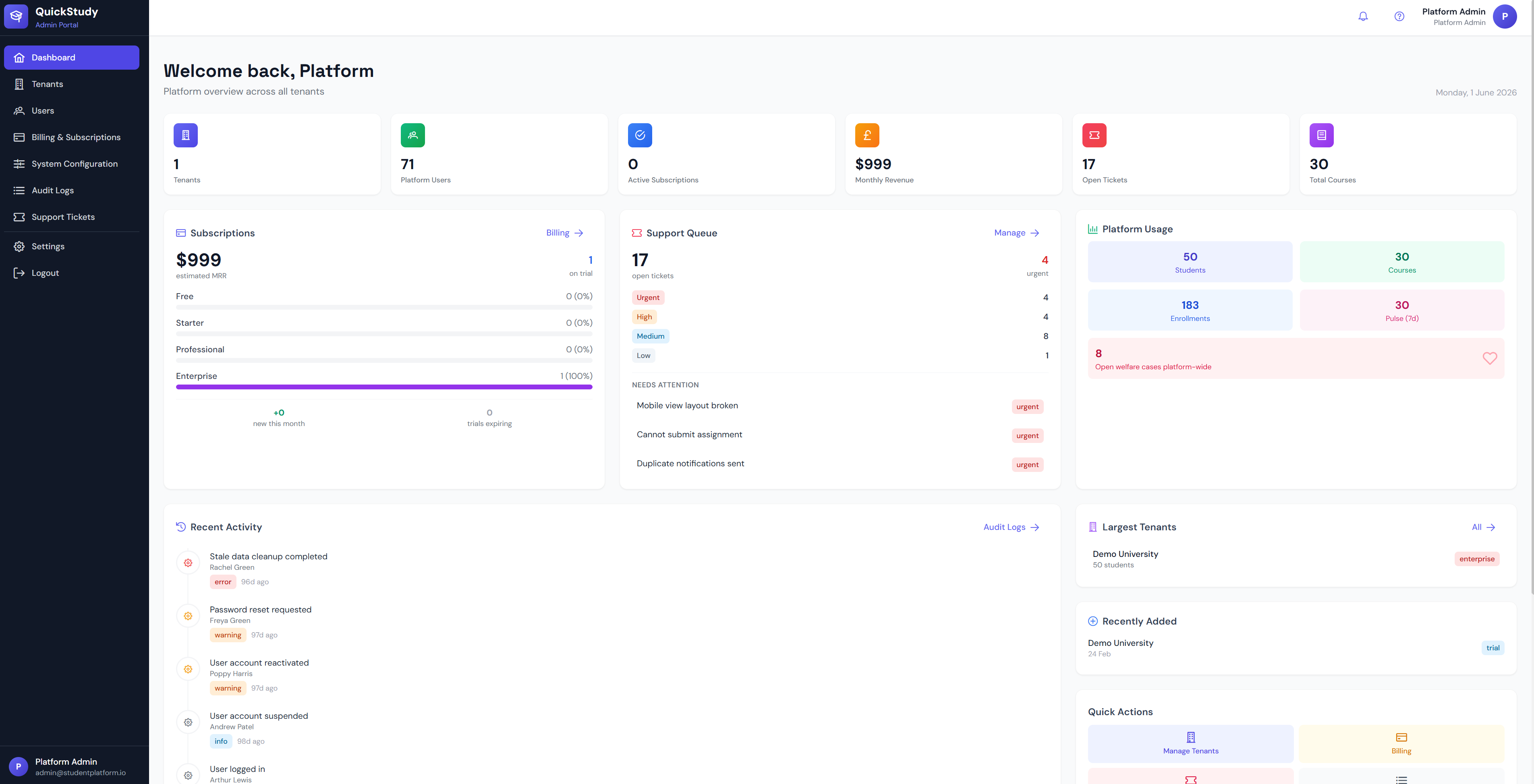Click the Billing quick action button
The image size is (1534, 784).
(1402, 743)
